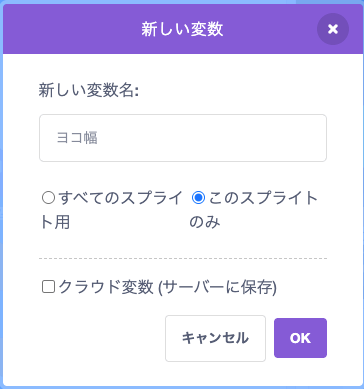This screenshot has height=389, width=364.
Task: Tick the empty square for server-saved cloud variable
Action: [x=48, y=287]
